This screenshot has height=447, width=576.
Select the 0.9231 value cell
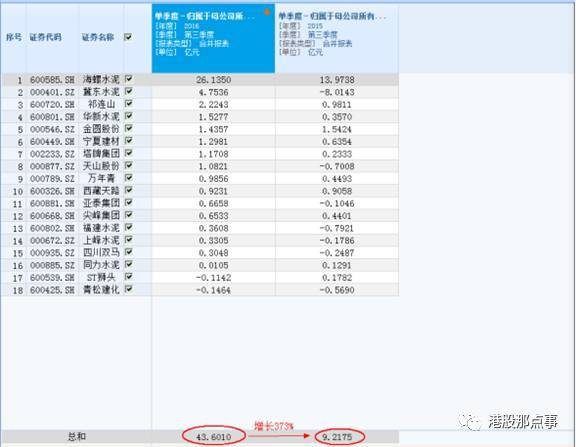[x=213, y=191]
